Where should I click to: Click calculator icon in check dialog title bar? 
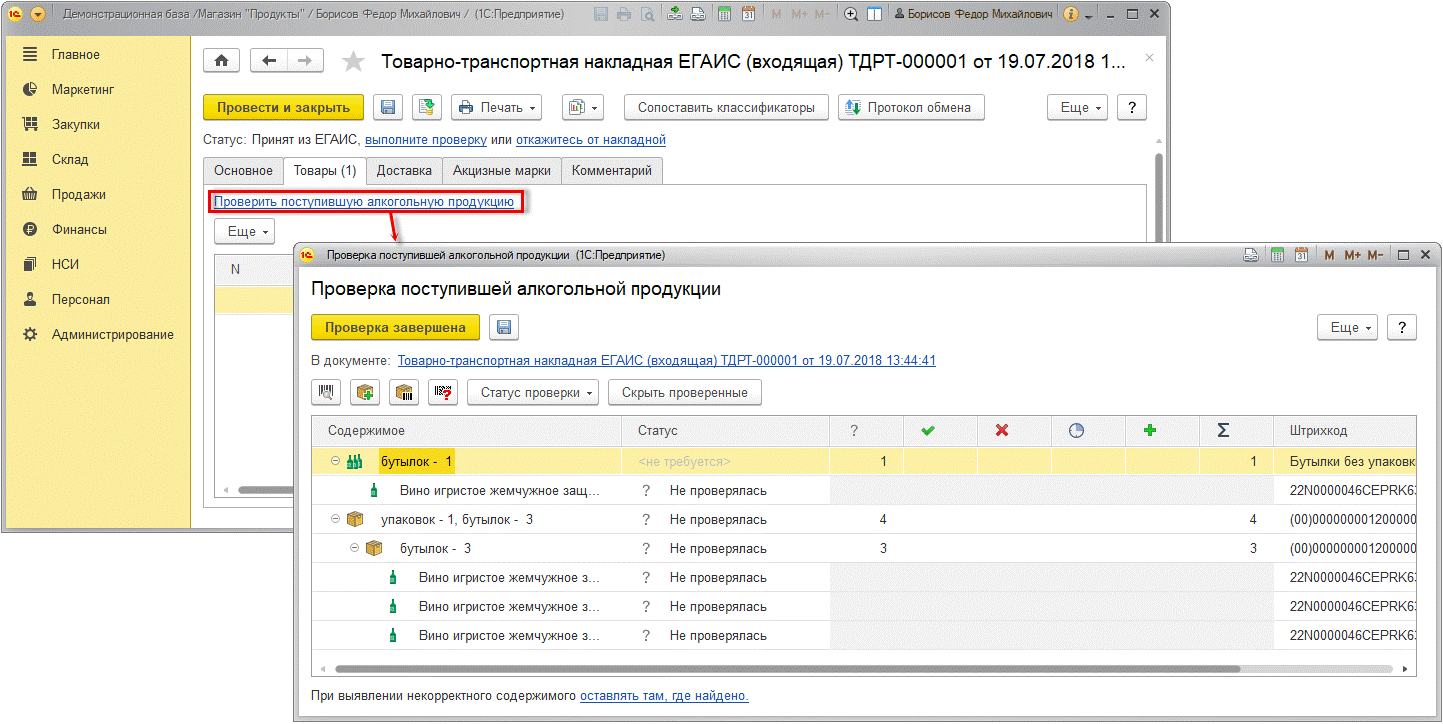tap(1277, 255)
